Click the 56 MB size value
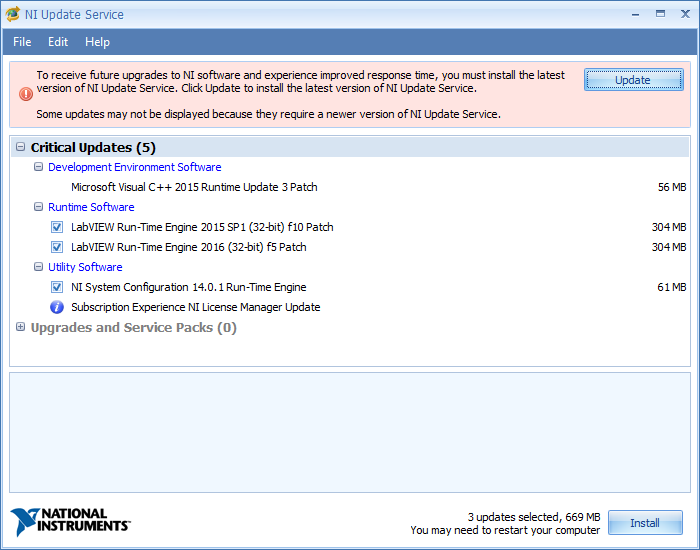700x550 pixels. pyautogui.click(x=672, y=187)
